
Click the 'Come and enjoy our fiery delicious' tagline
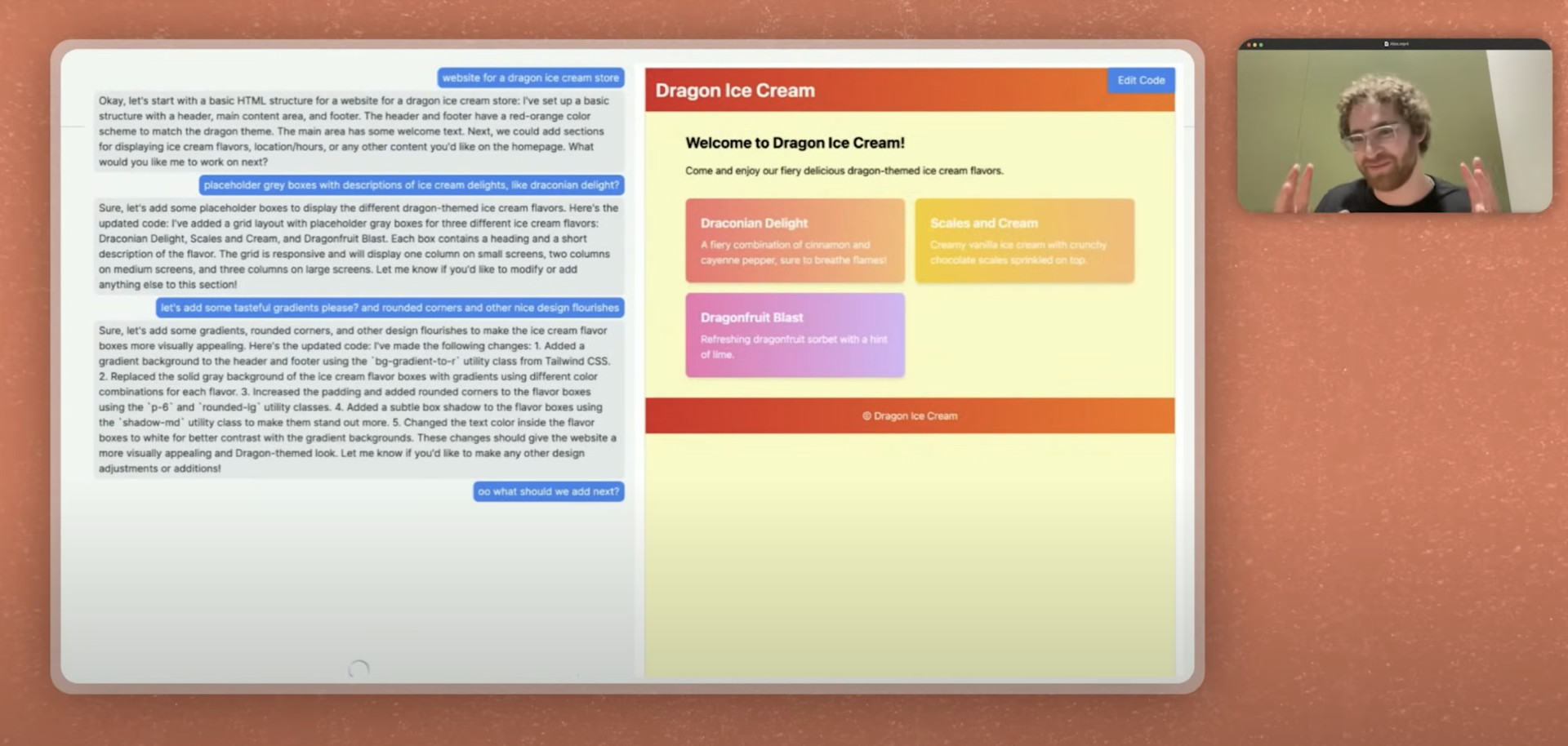844,171
